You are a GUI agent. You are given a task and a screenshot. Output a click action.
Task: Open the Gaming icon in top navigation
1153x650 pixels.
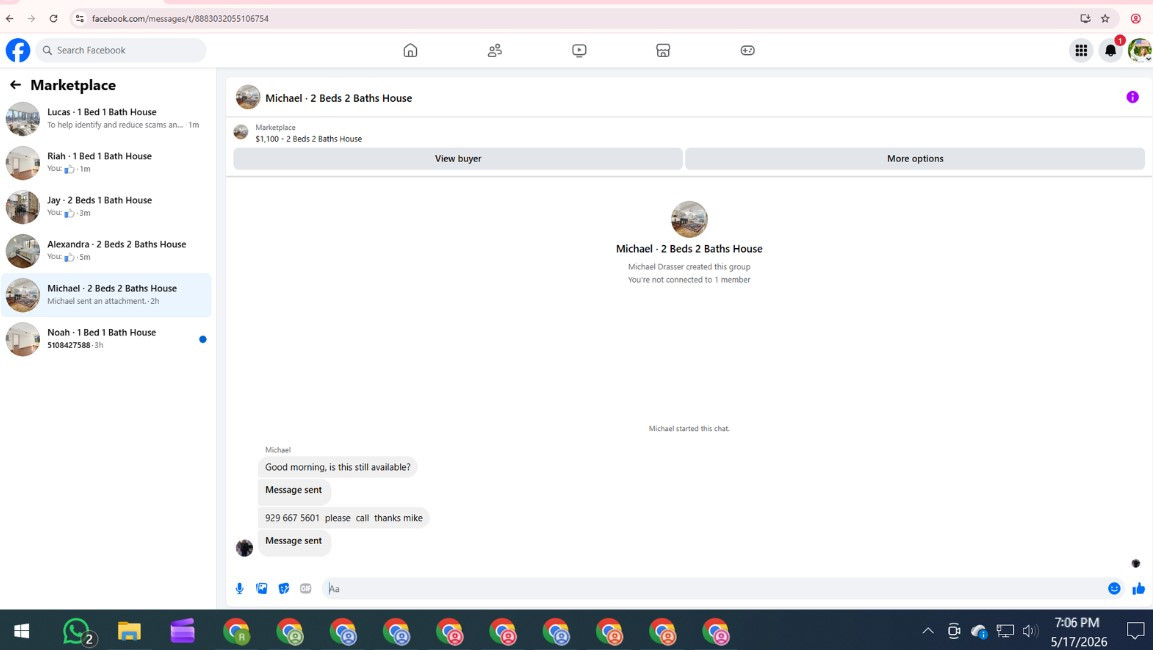point(747,50)
